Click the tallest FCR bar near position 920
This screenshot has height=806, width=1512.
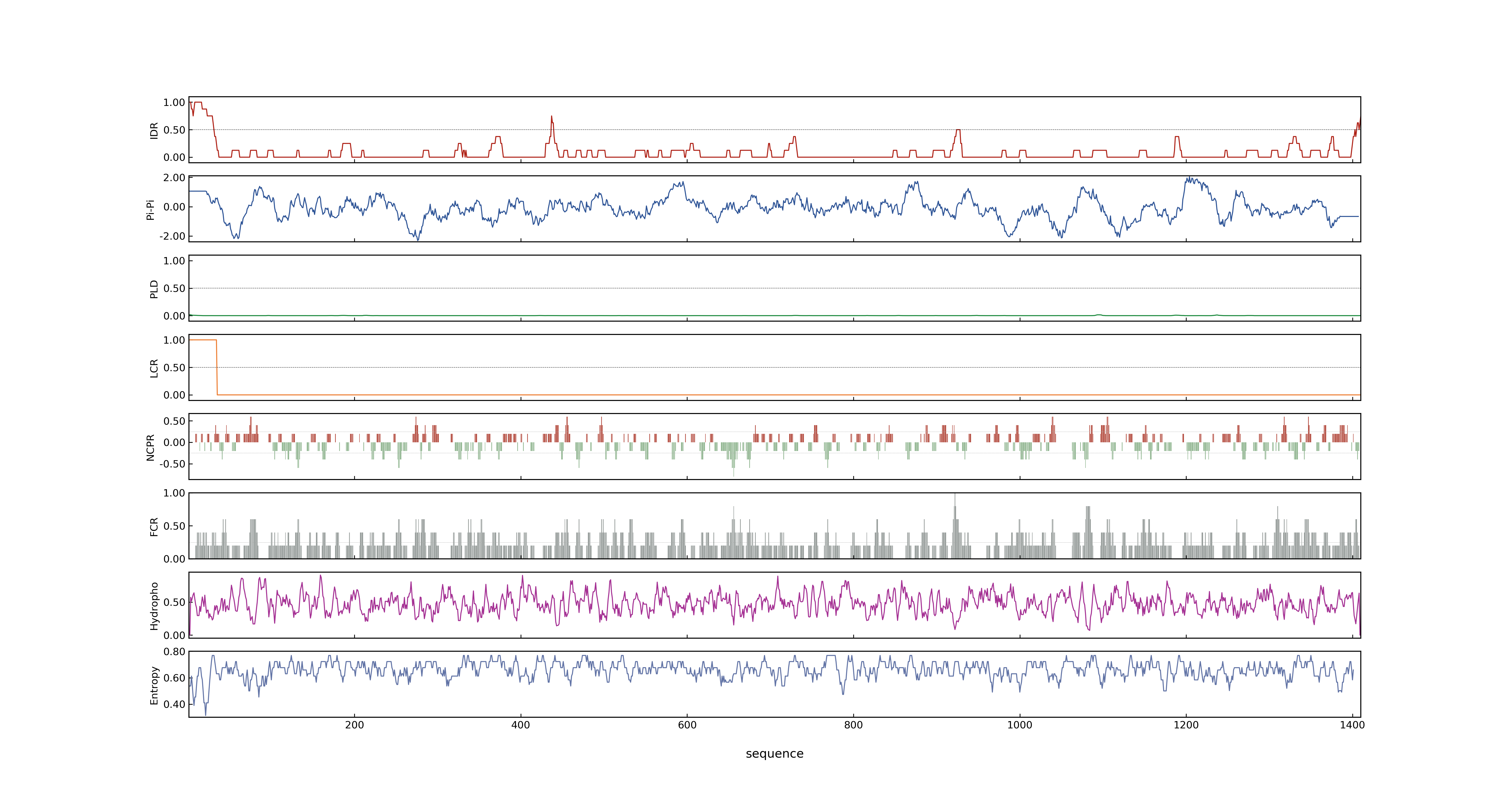click(955, 525)
